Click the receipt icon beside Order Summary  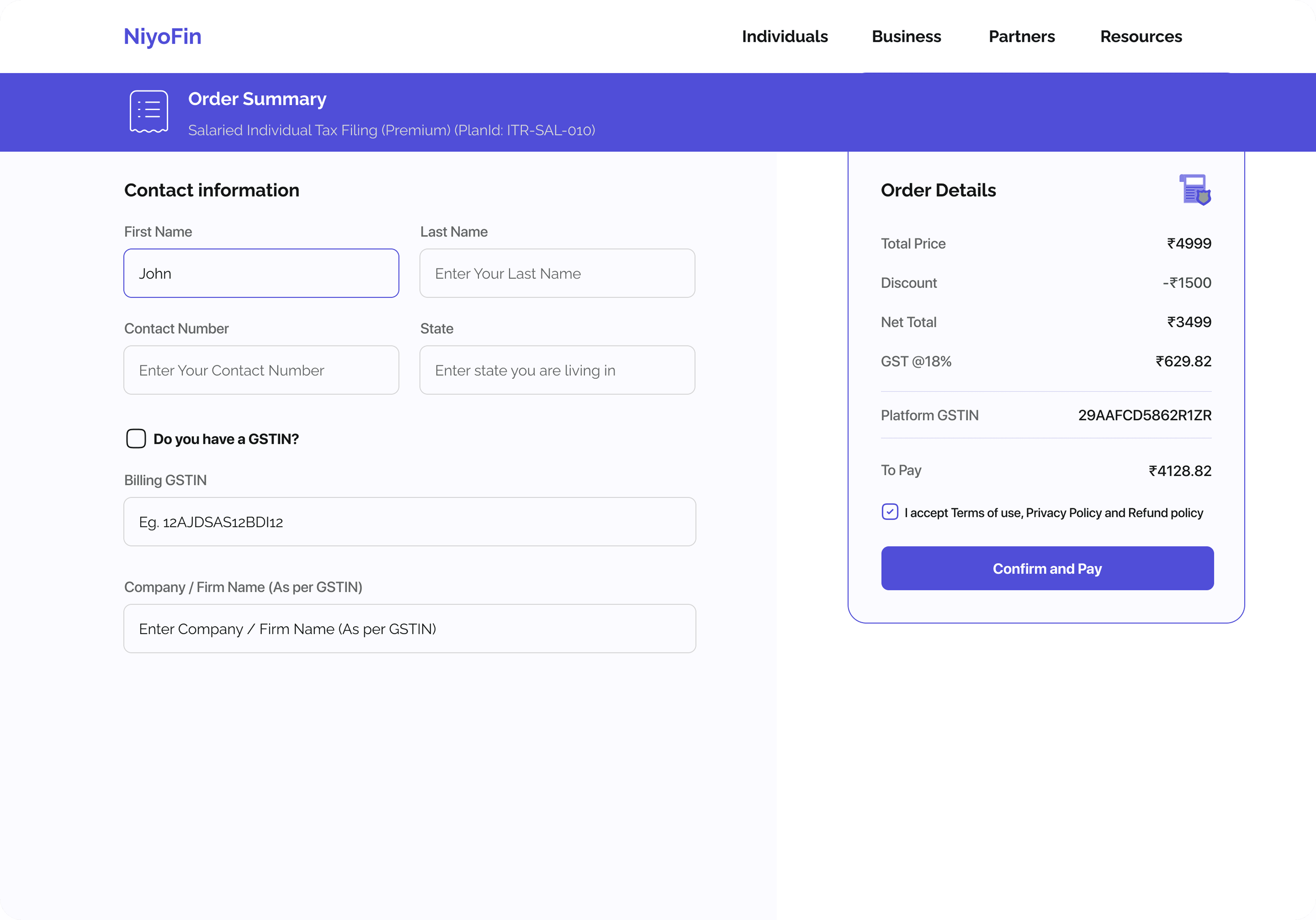(149, 112)
